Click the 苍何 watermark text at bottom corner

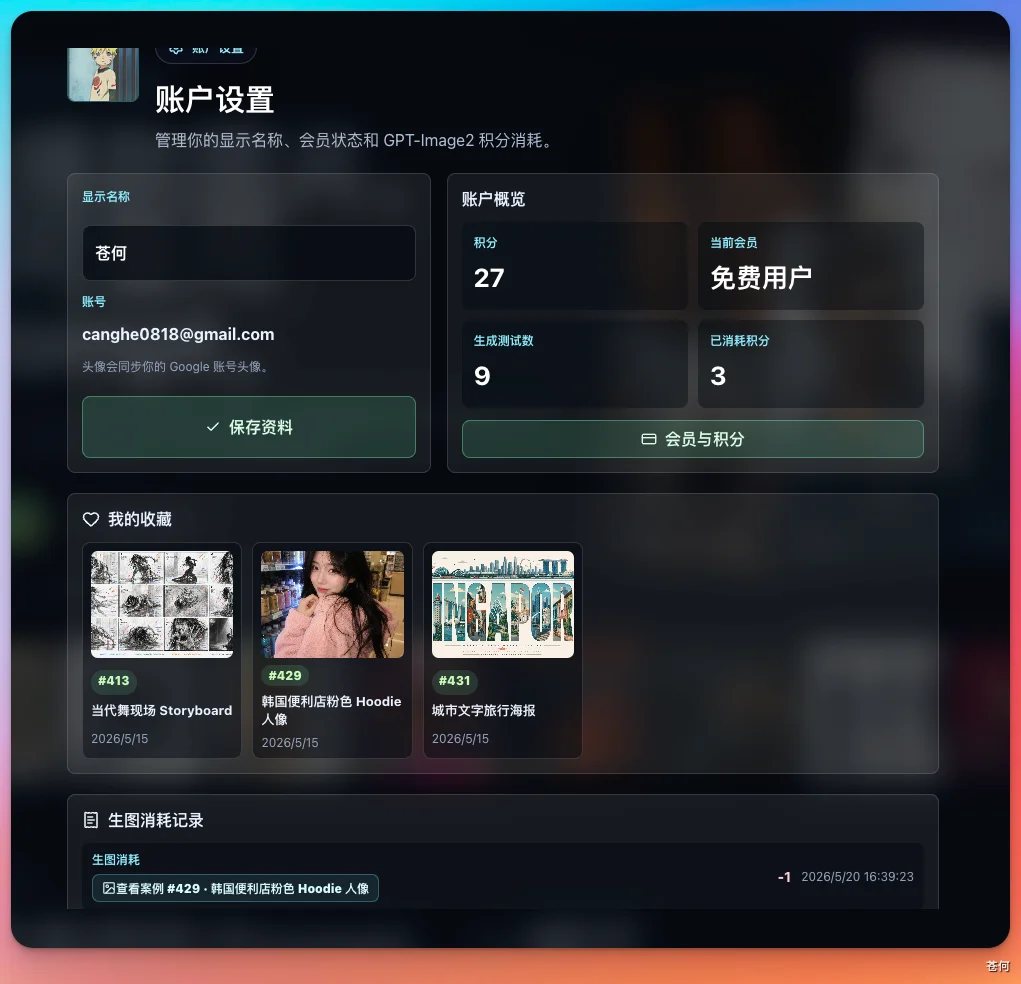998,966
